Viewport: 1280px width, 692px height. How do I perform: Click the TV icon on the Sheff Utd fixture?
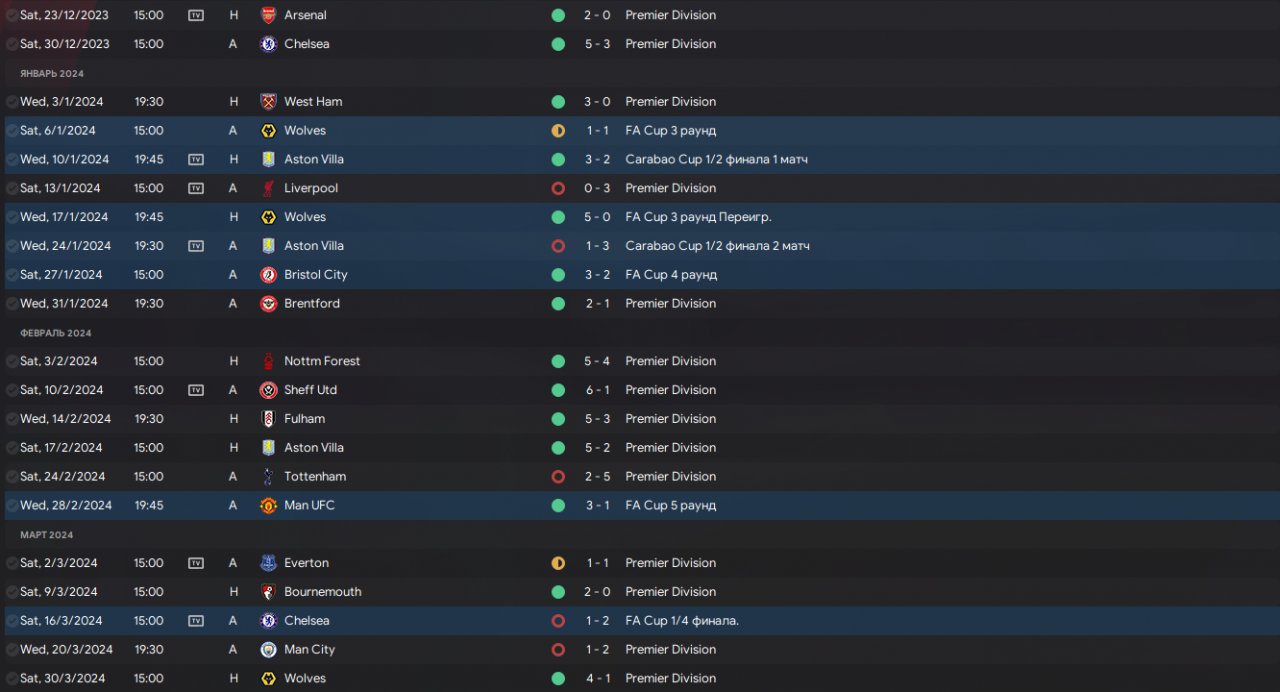pos(196,390)
